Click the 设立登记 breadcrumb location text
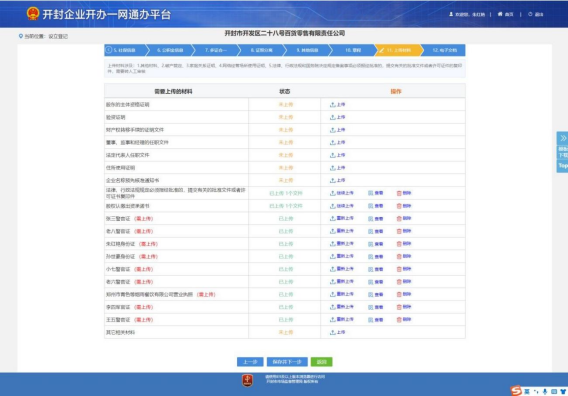The width and height of the screenshot is (568, 396). point(58,36)
